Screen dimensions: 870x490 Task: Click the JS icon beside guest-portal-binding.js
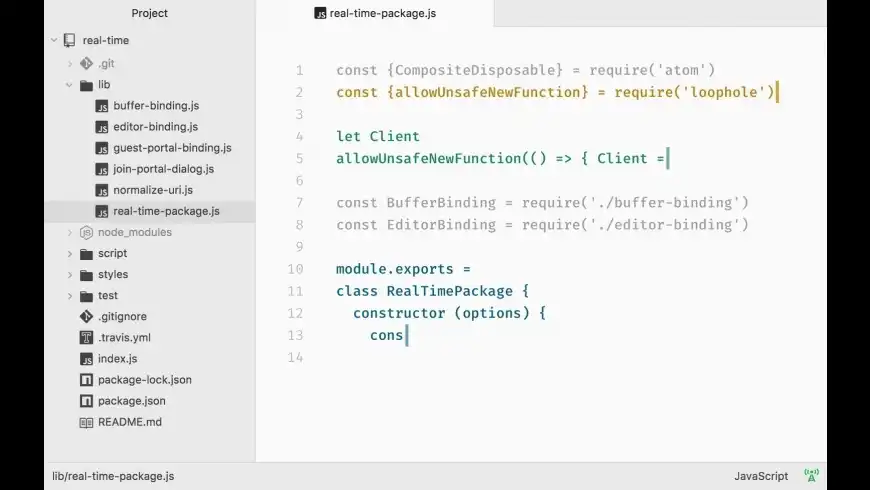coord(102,148)
